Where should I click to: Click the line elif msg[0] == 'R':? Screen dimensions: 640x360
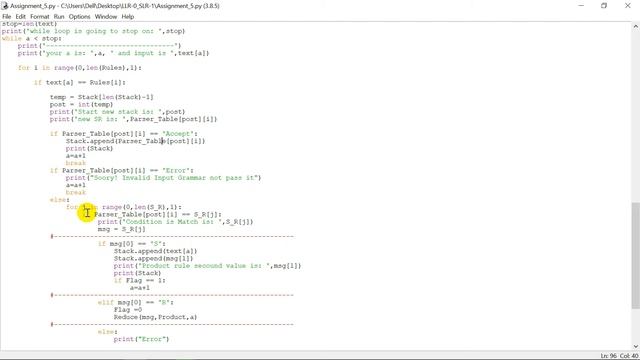[x=136, y=303]
